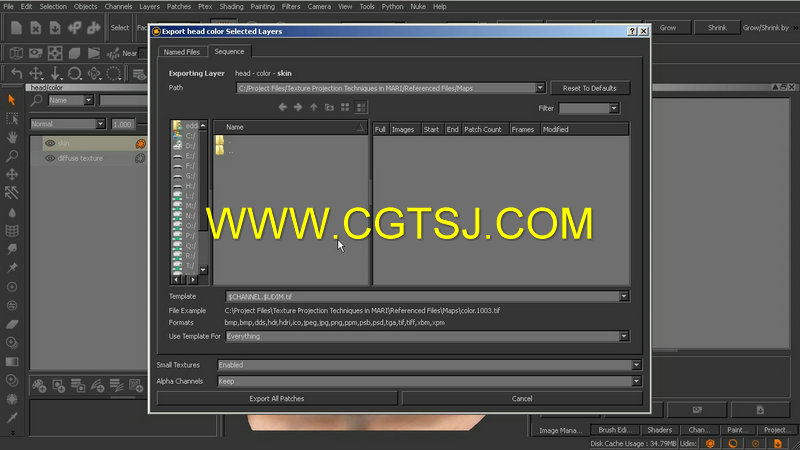Image resolution: width=800 pixels, height=450 pixels.
Task: Select the Zoom magnifier tool in left toolbox
Action: coord(12,156)
